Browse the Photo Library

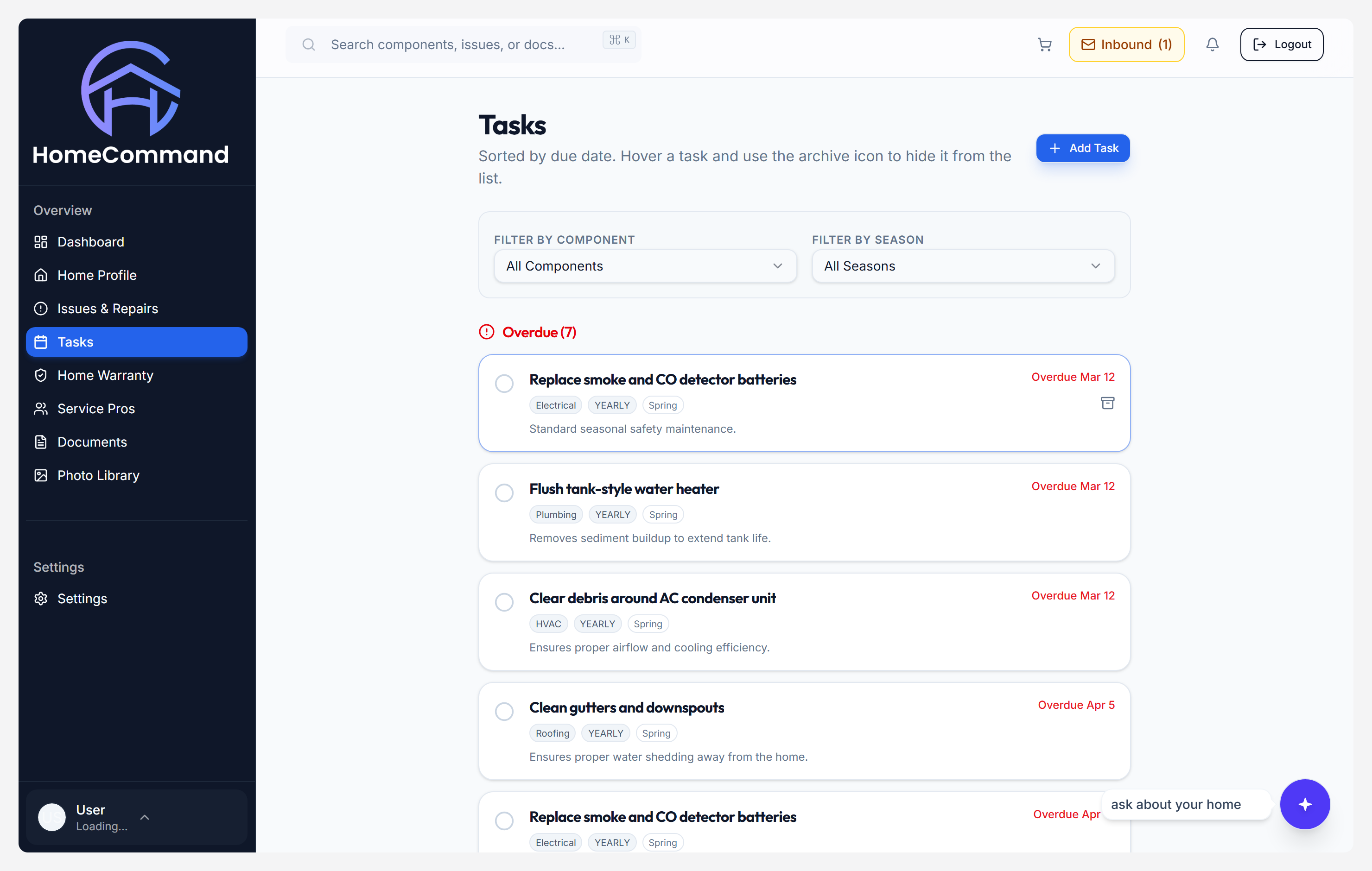coord(137,475)
